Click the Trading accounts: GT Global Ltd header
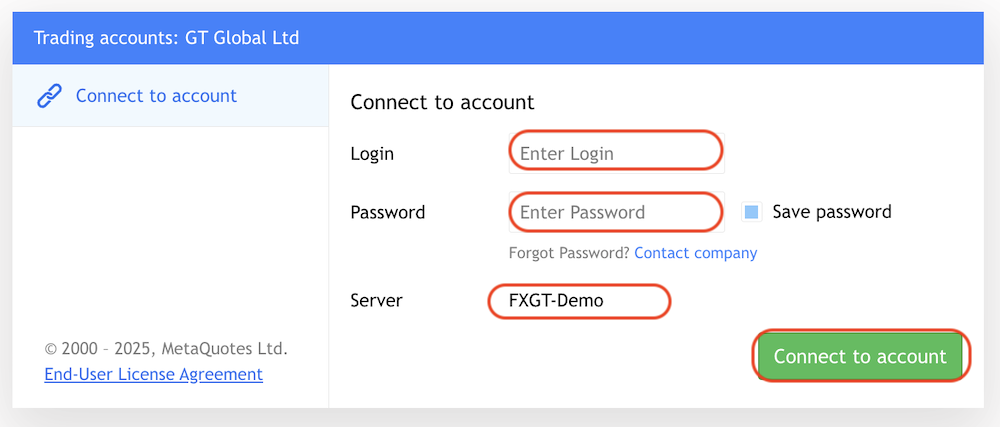Image resolution: width=1000 pixels, height=427 pixels. tap(166, 38)
